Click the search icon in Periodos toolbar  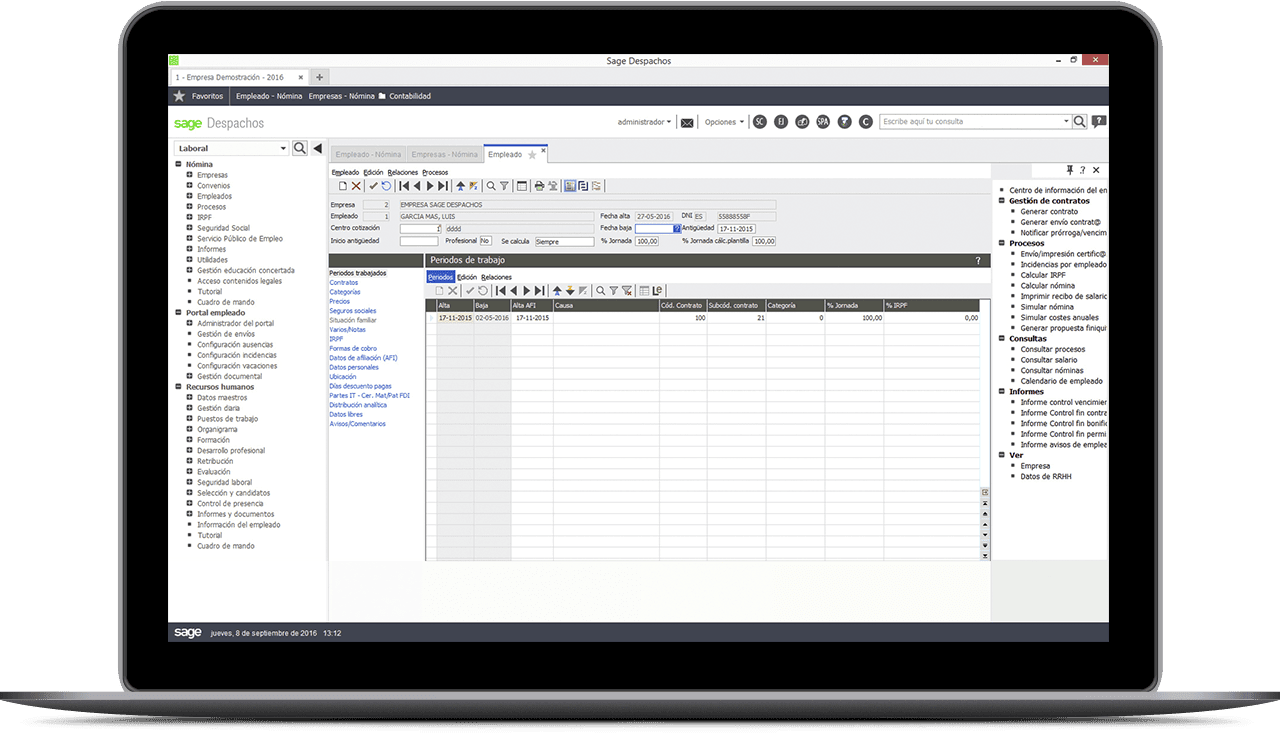click(600, 291)
